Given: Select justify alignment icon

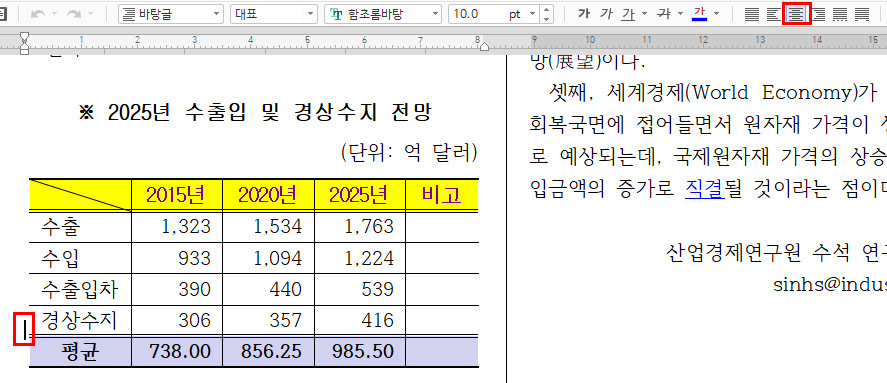Looking at the screenshot, I should click(752, 14).
